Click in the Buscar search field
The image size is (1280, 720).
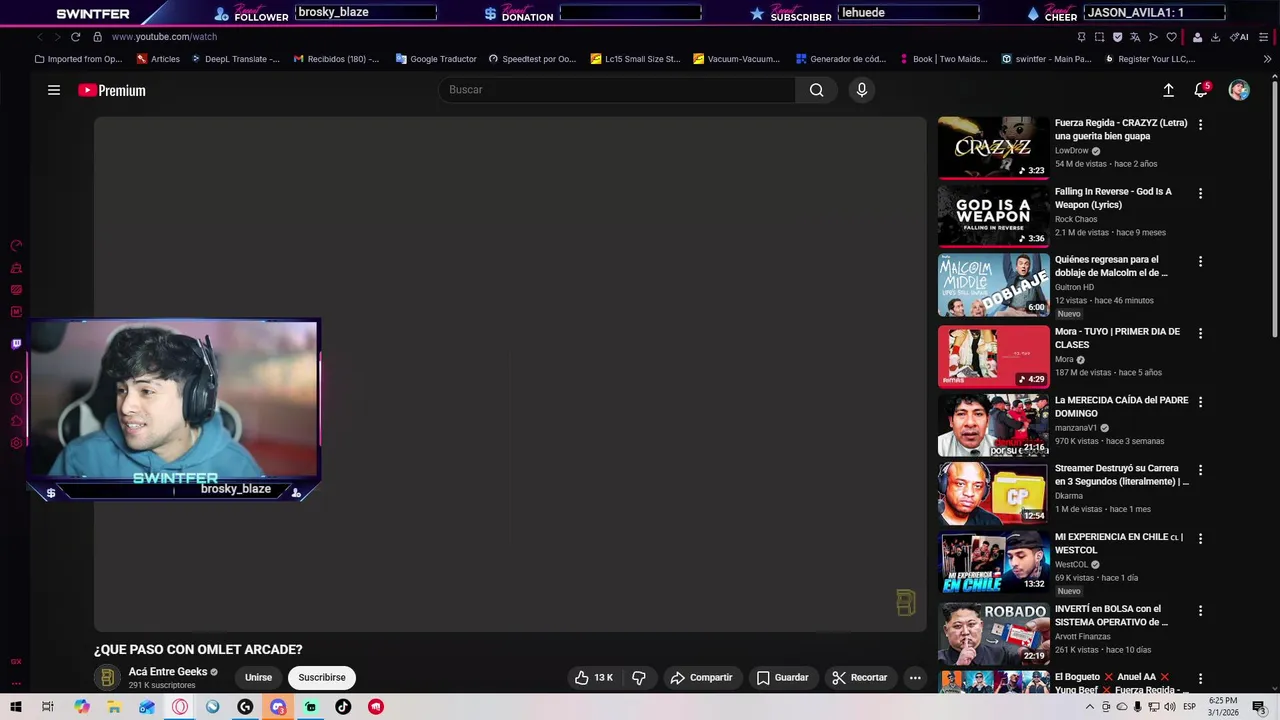click(617, 90)
